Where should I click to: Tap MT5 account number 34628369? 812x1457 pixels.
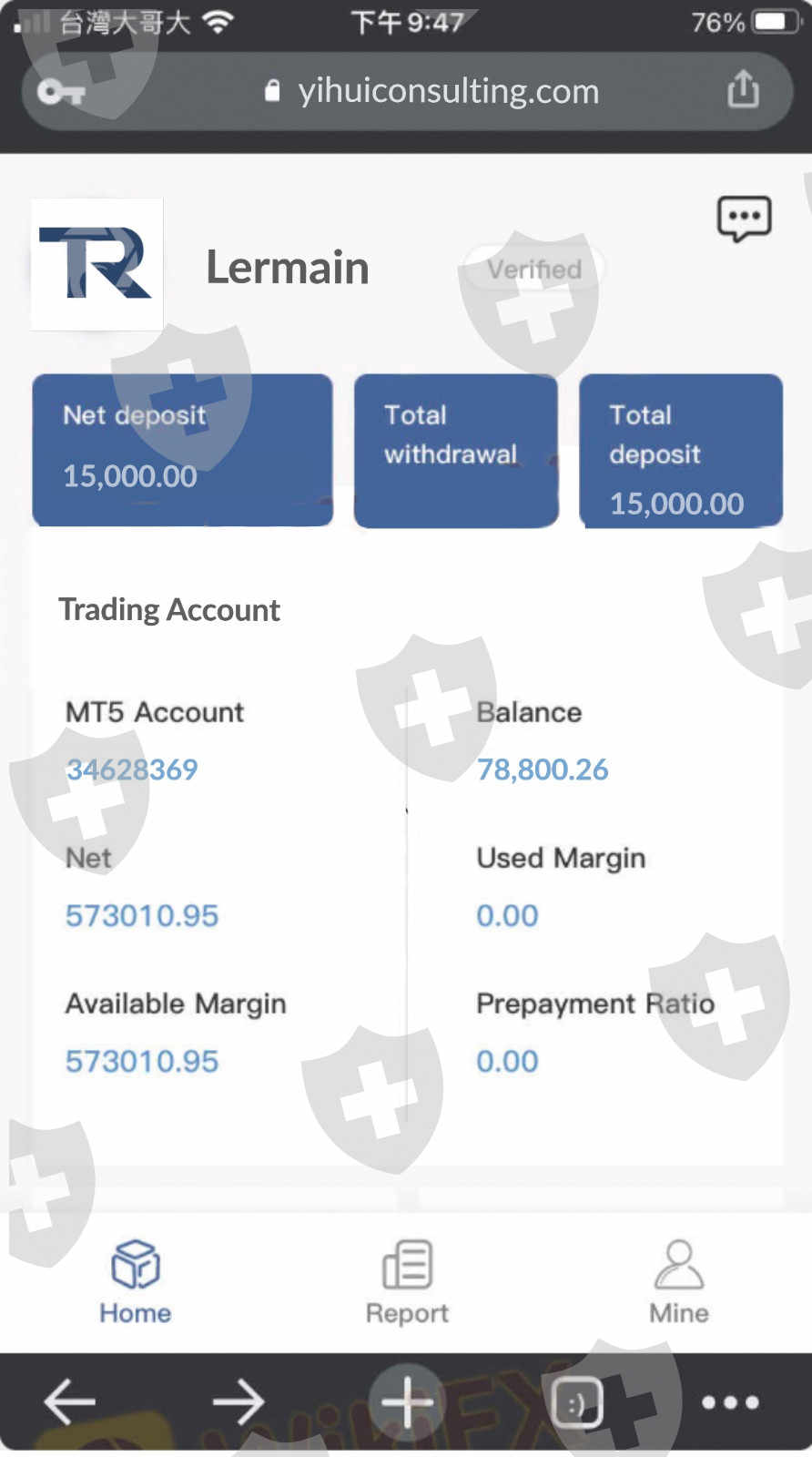pyautogui.click(x=132, y=769)
